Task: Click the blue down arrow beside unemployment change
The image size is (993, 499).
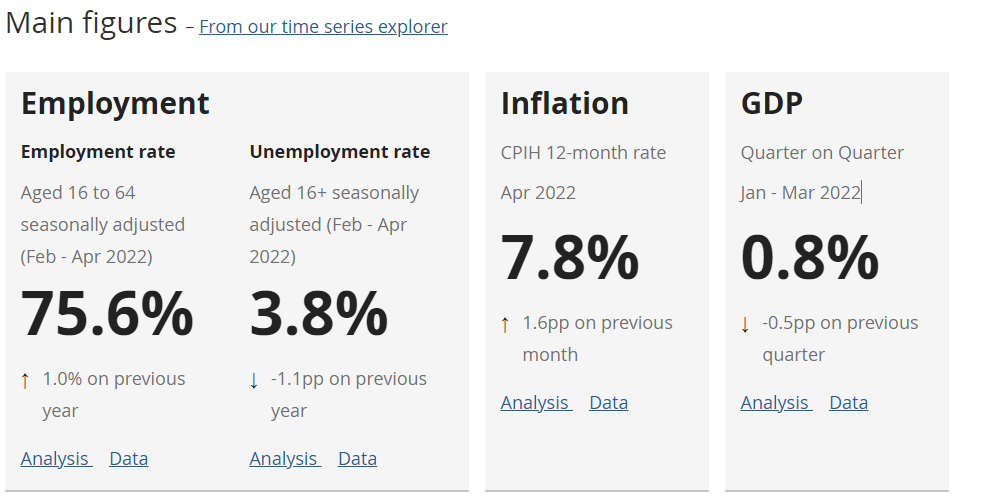Action: point(254,380)
